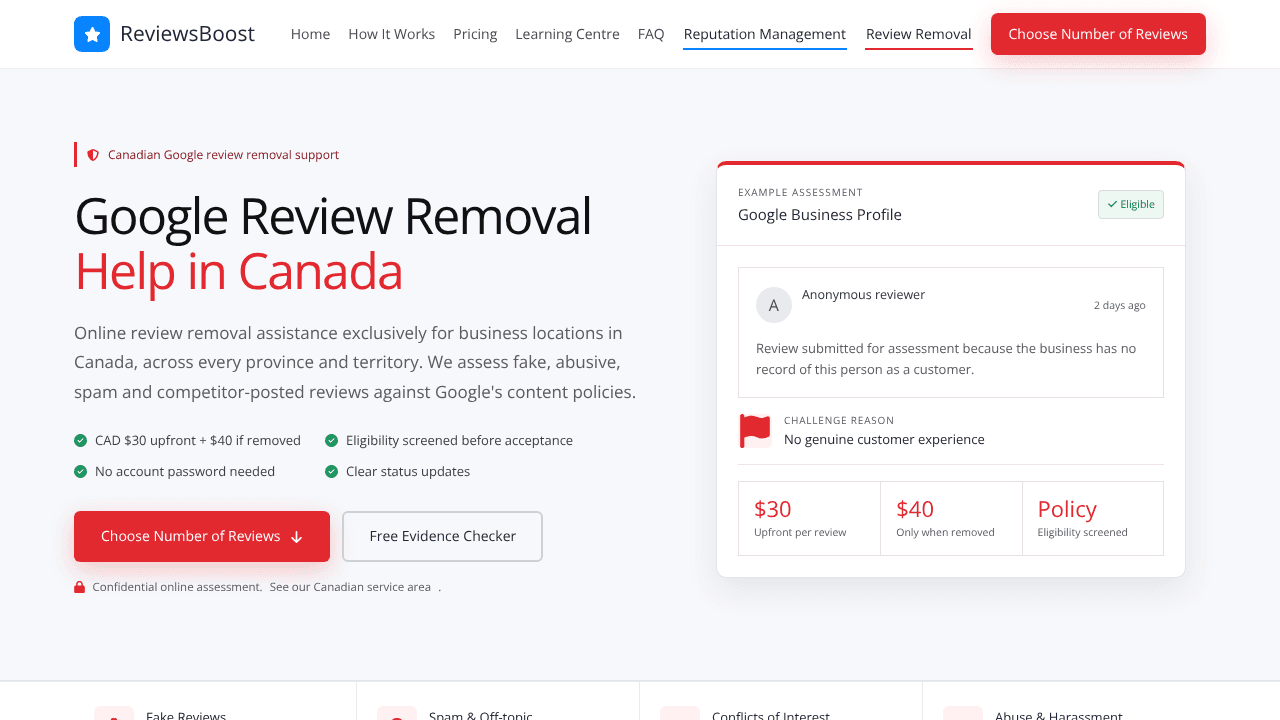Select Review Removal in navigation
The width and height of the screenshot is (1280, 720).
919,34
